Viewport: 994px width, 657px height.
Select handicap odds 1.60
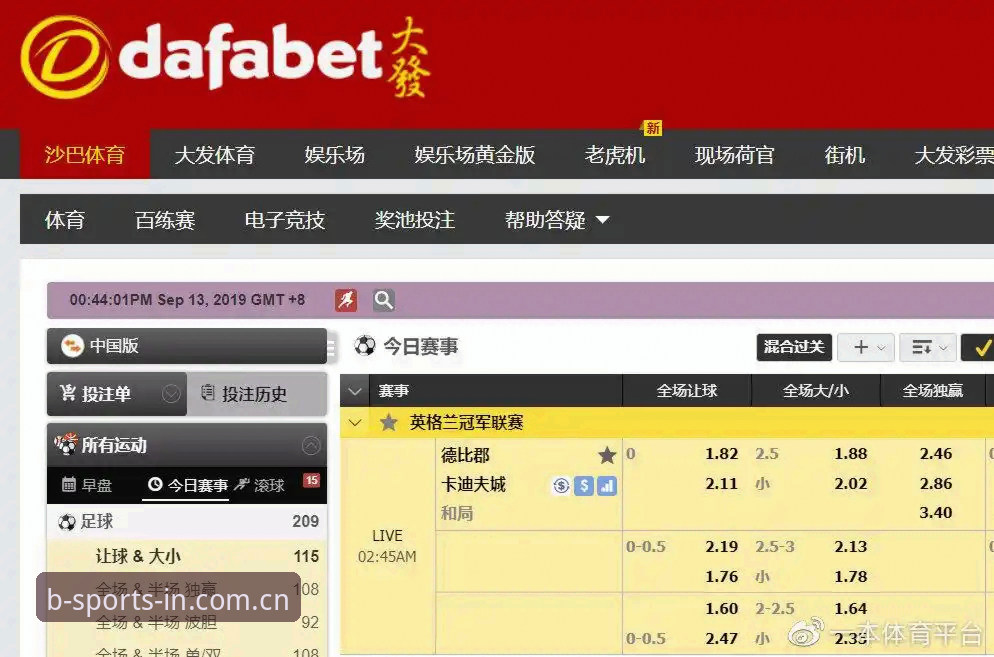point(721,609)
